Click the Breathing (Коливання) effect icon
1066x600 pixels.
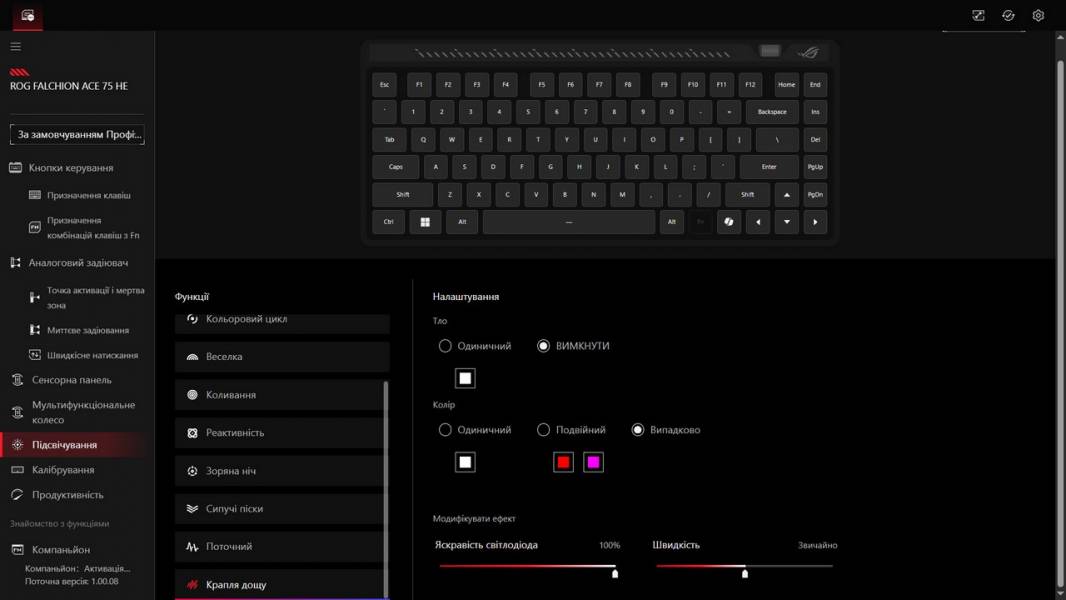tap(193, 395)
